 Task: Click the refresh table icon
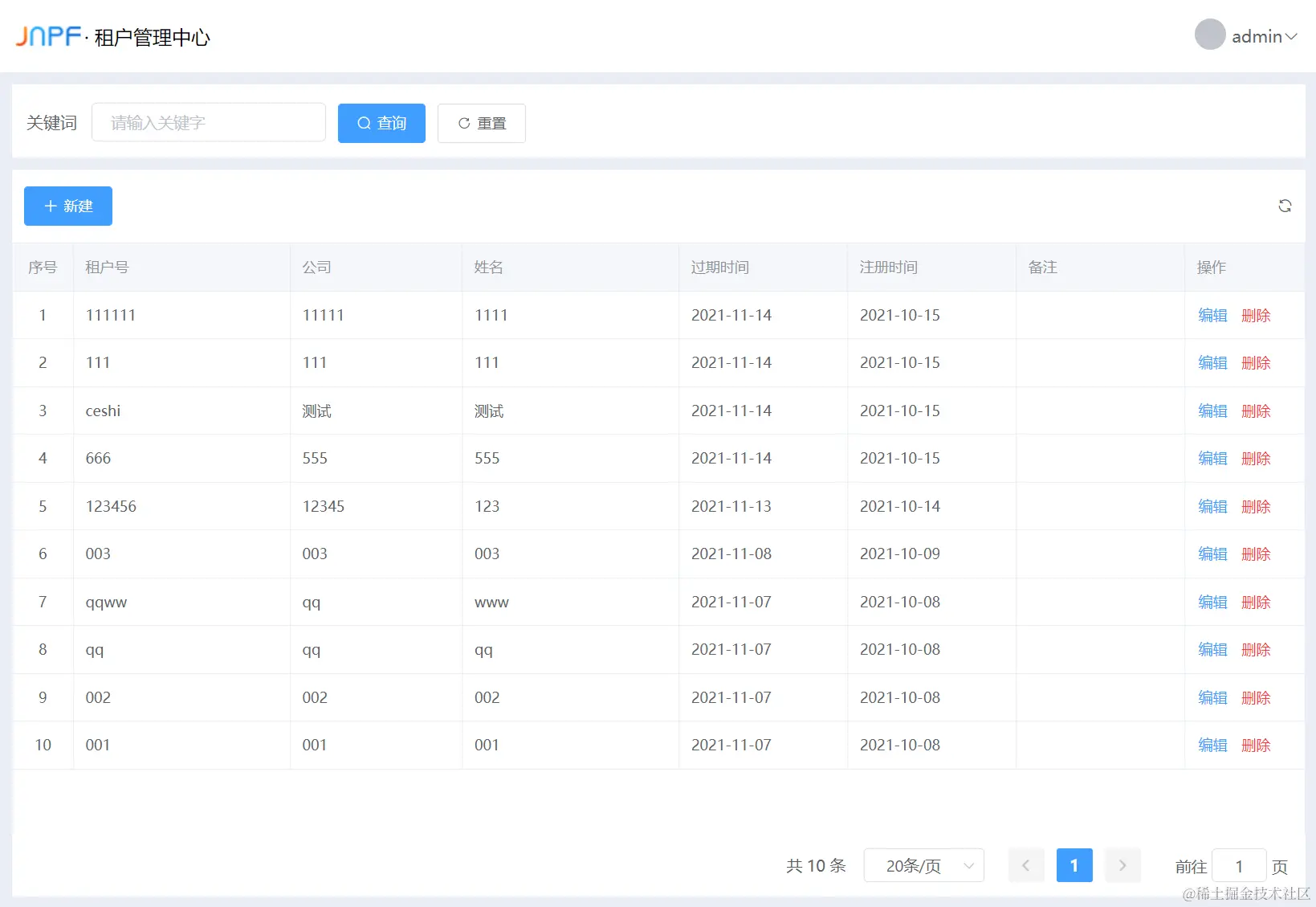pos(1285,206)
